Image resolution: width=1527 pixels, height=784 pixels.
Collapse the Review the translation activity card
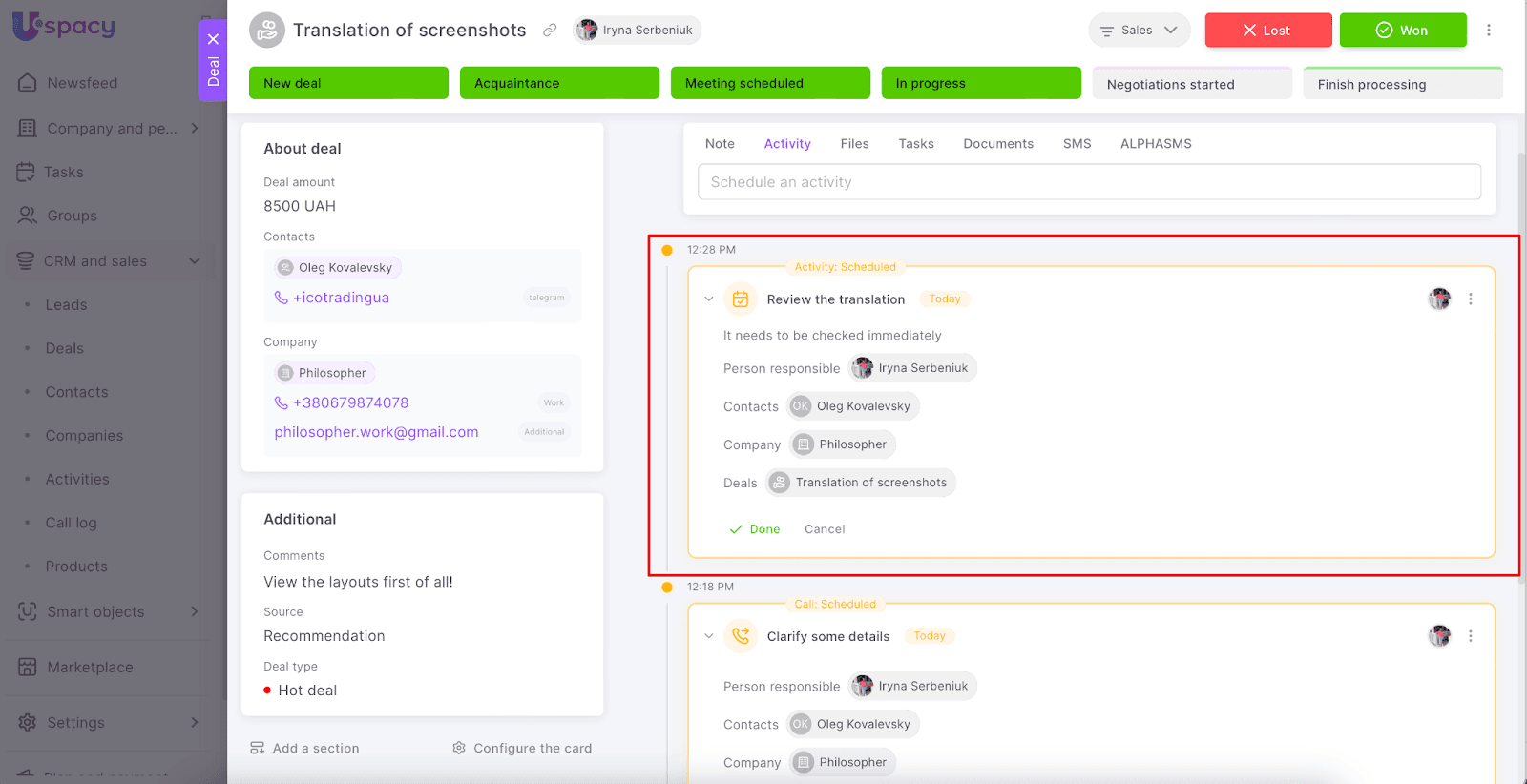(x=709, y=299)
